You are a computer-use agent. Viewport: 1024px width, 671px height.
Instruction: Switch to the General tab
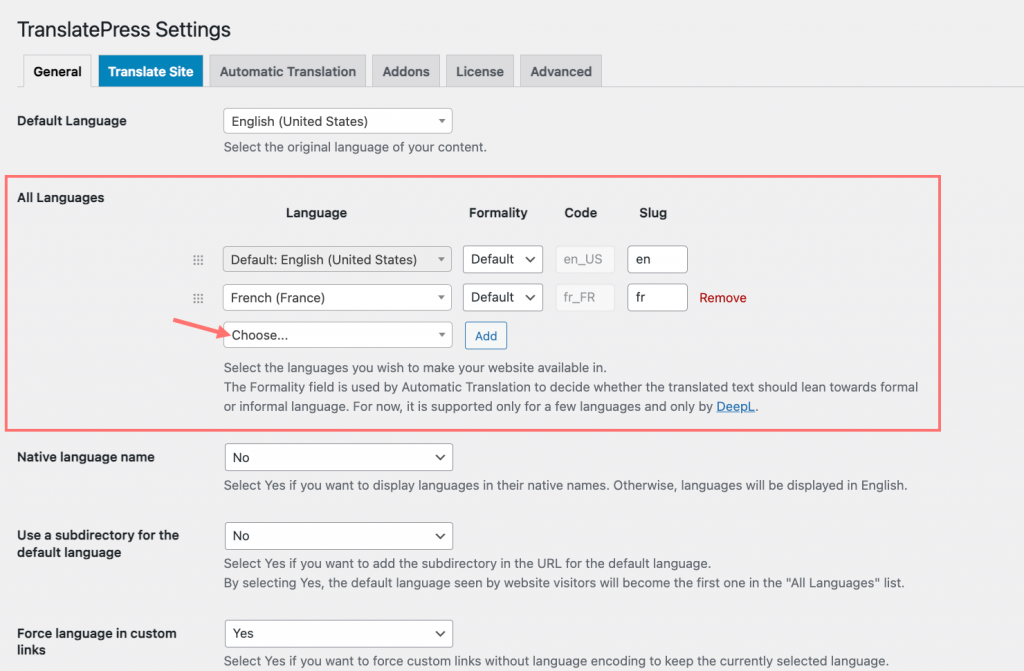(x=57, y=71)
